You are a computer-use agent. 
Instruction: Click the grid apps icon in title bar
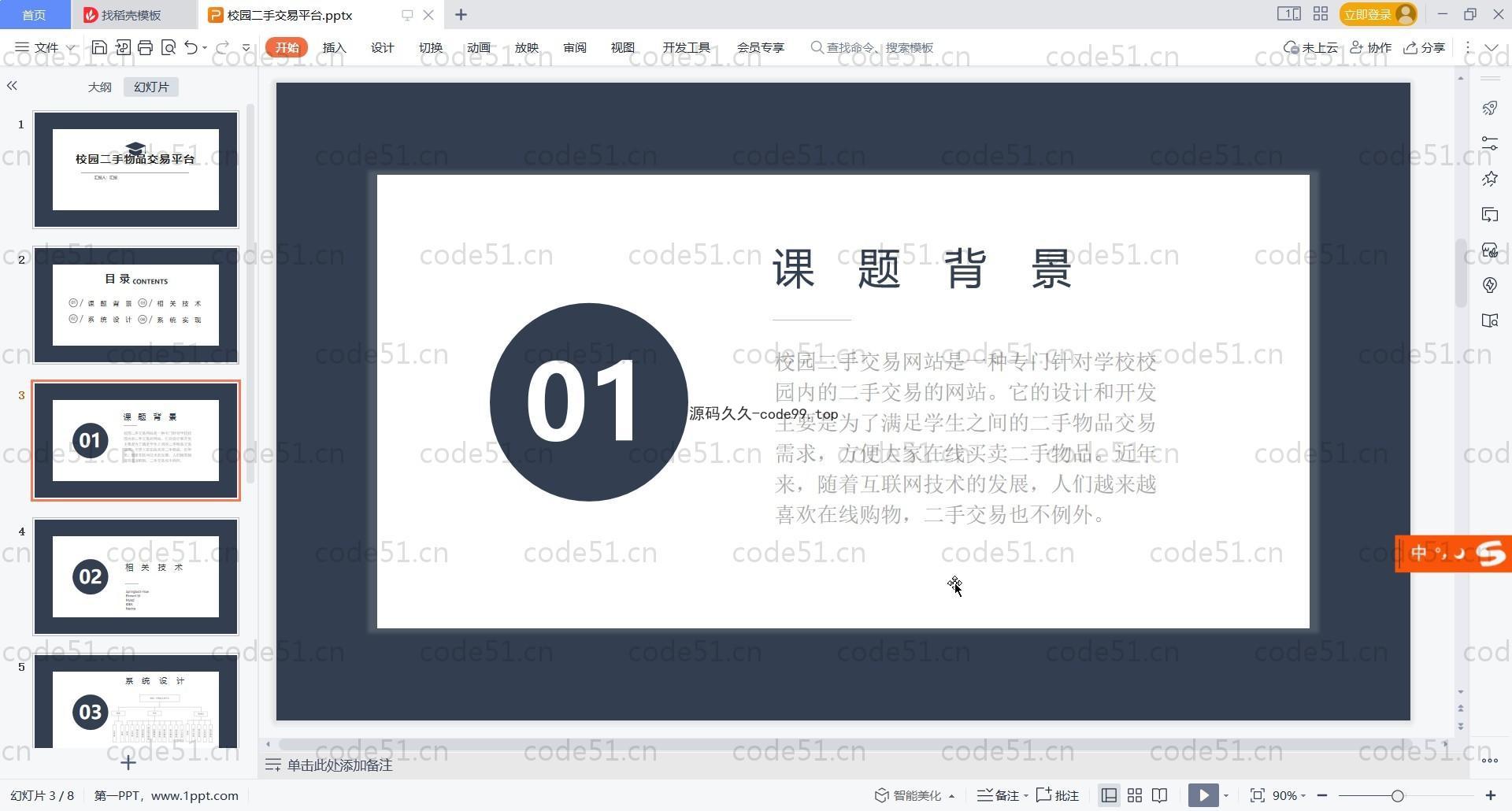click(x=1321, y=13)
